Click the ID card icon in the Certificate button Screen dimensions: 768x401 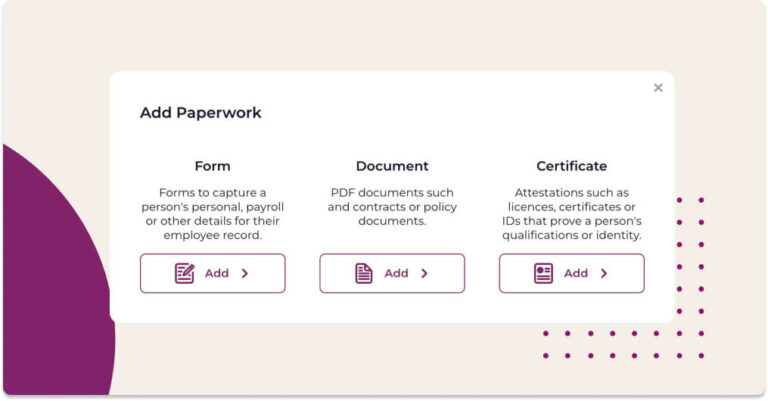coord(543,273)
